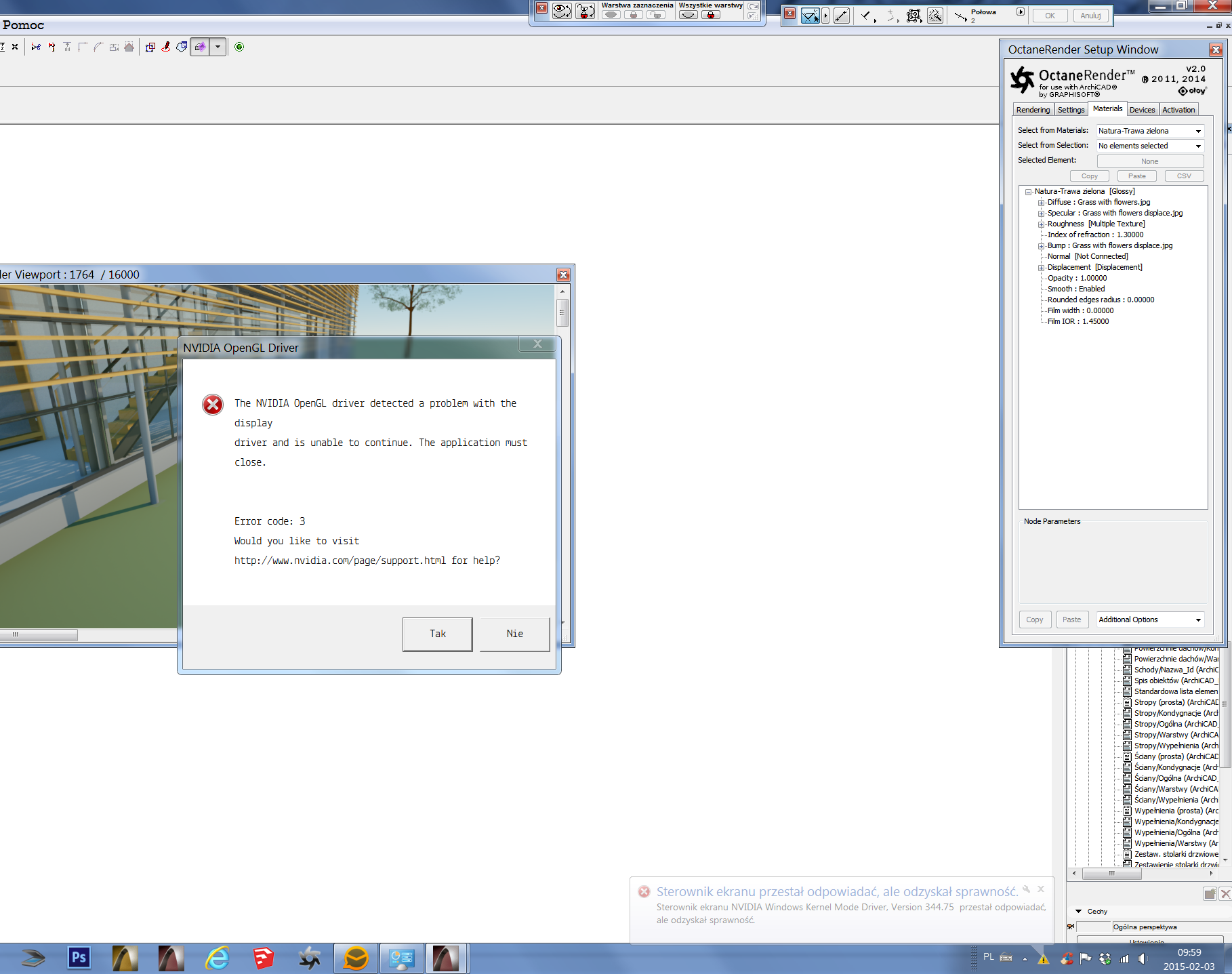Image resolution: width=1232 pixels, height=974 pixels.
Task: Click the render viewport vertical scrollbar thumb
Action: pyautogui.click(x=562, y=313)
